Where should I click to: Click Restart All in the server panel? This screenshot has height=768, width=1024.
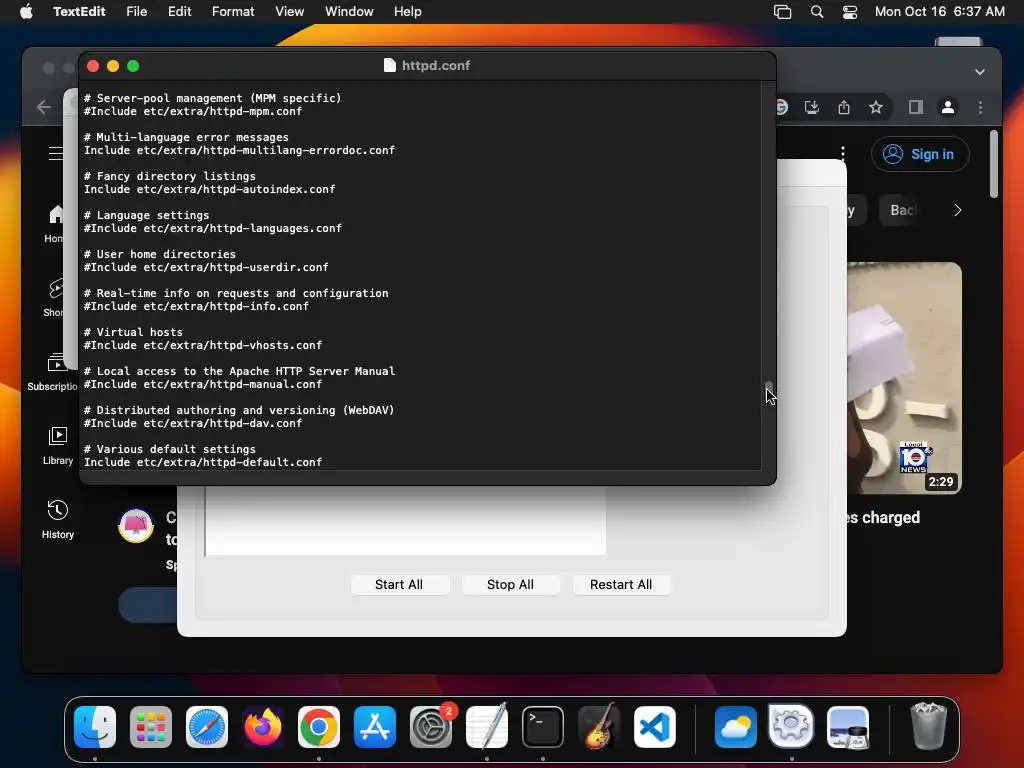621,584
